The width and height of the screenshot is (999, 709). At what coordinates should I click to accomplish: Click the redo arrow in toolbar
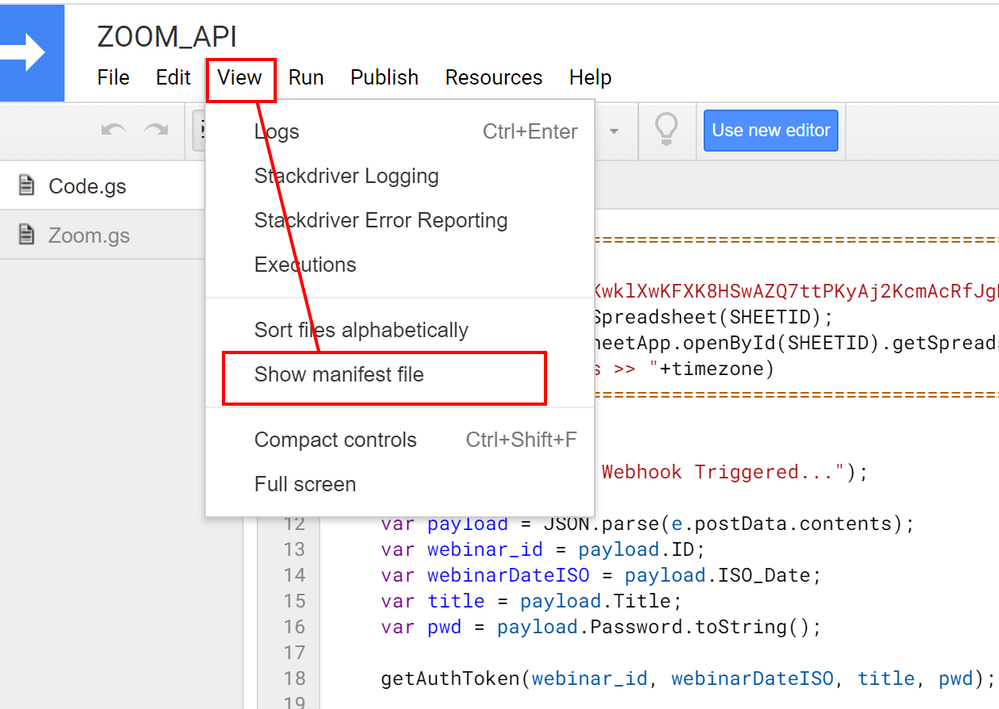coord(156,131)
